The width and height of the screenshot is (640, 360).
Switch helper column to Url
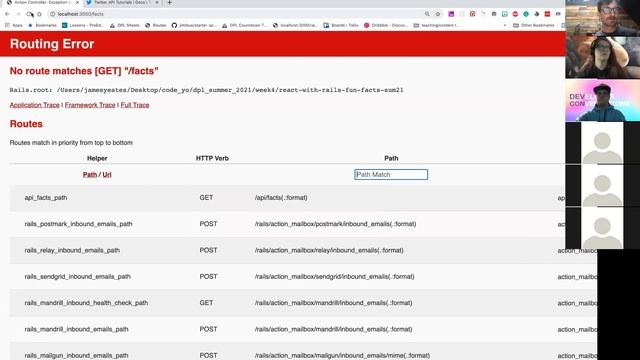coord(107,174)
